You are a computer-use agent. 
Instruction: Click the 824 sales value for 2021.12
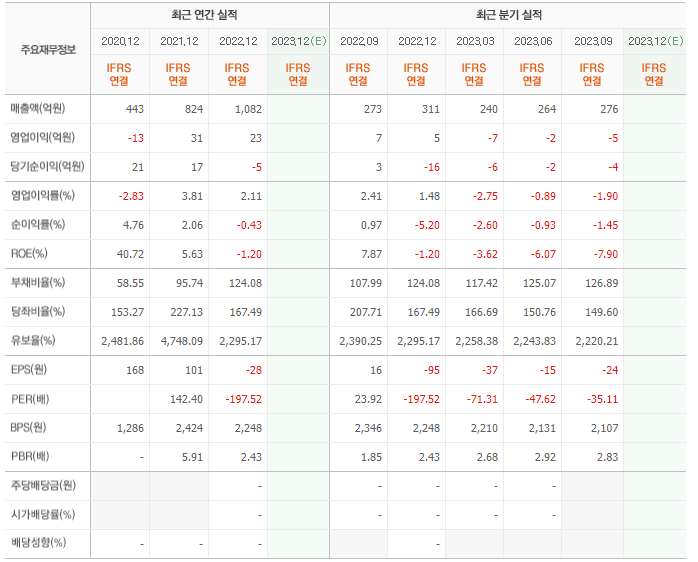coord(194,110)
